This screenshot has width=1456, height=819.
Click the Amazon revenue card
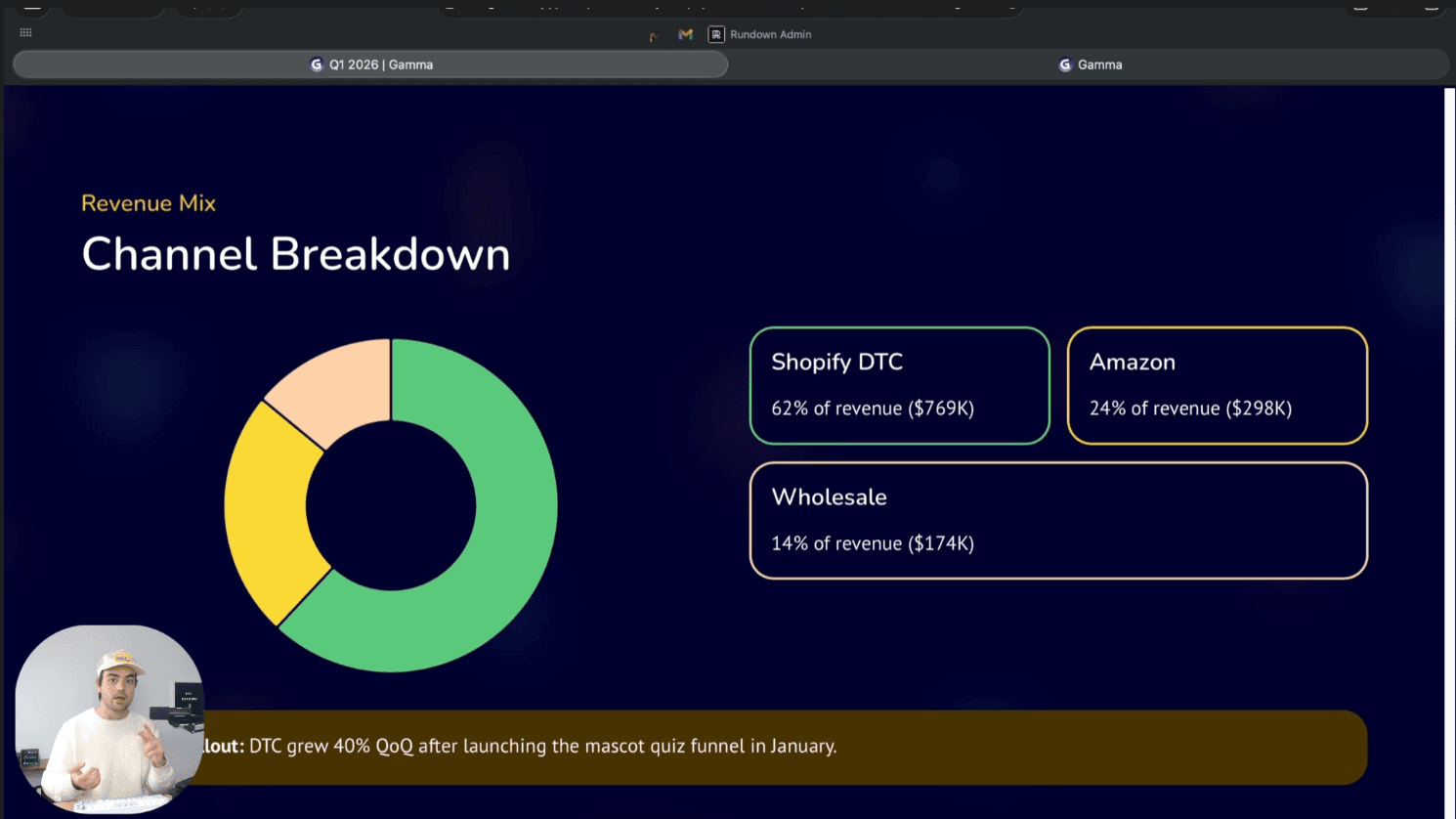(1218, 385)
